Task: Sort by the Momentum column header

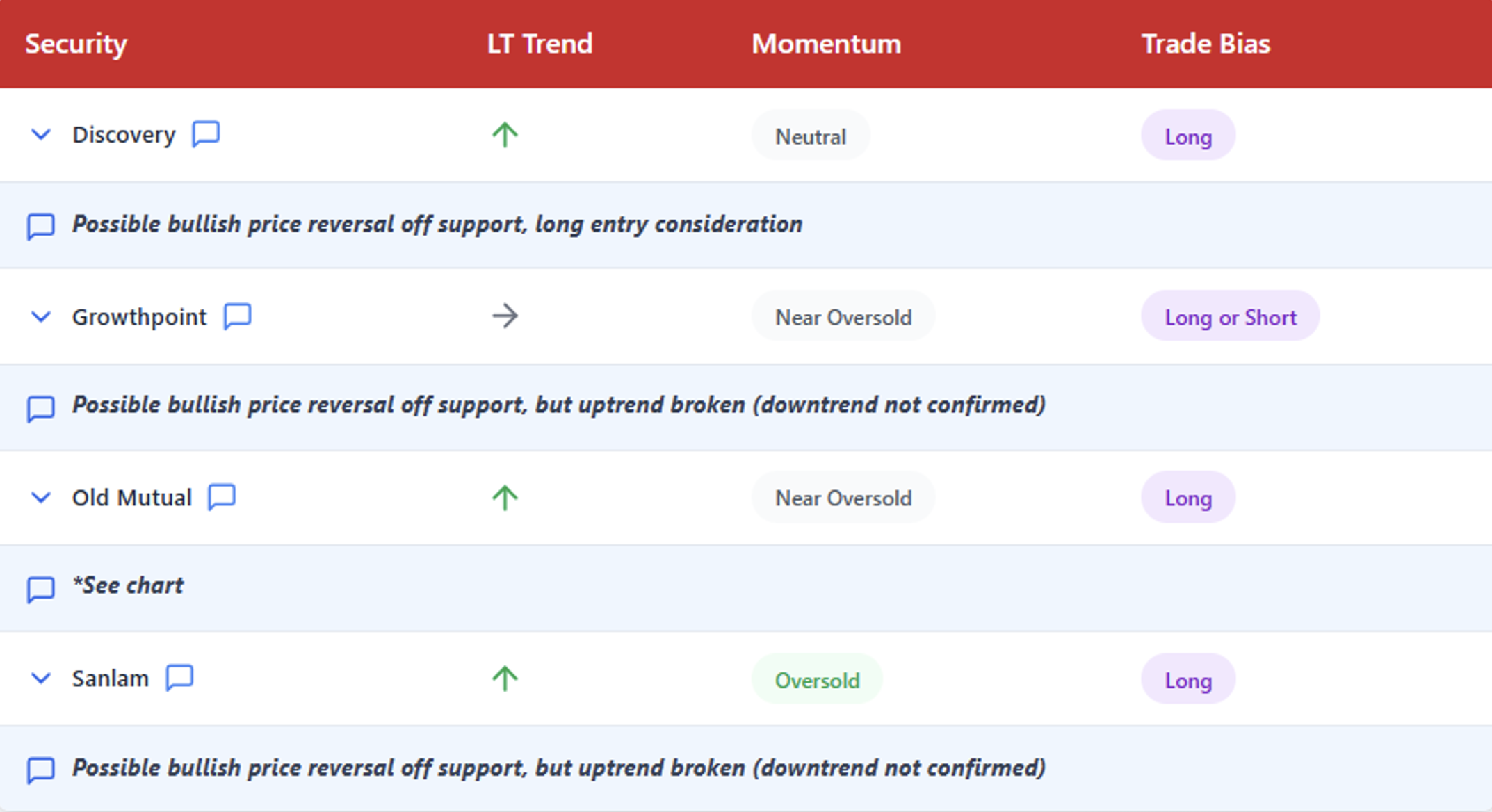Action: click(826, 44)
